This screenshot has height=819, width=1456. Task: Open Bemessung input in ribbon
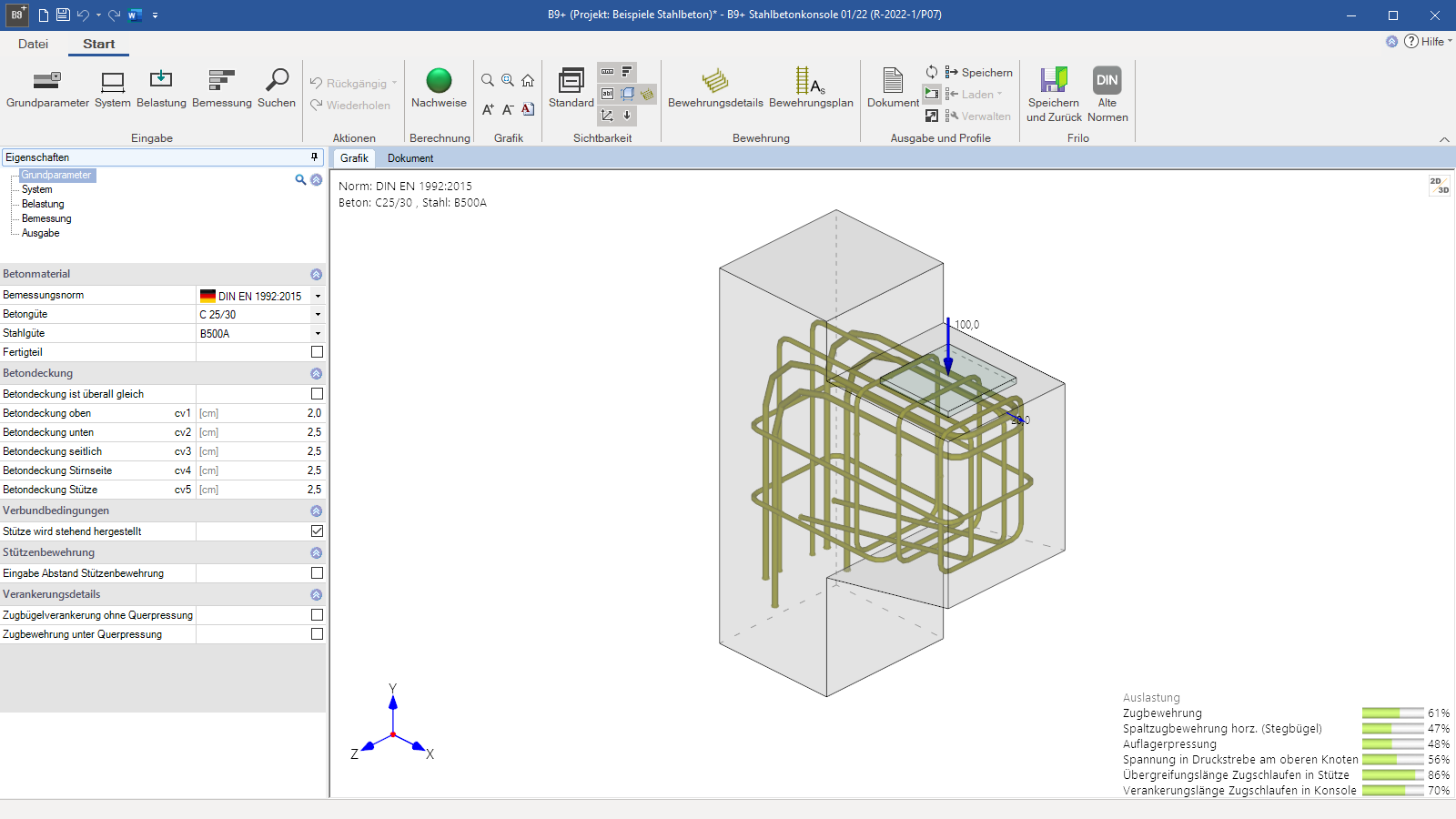[222, 89]
